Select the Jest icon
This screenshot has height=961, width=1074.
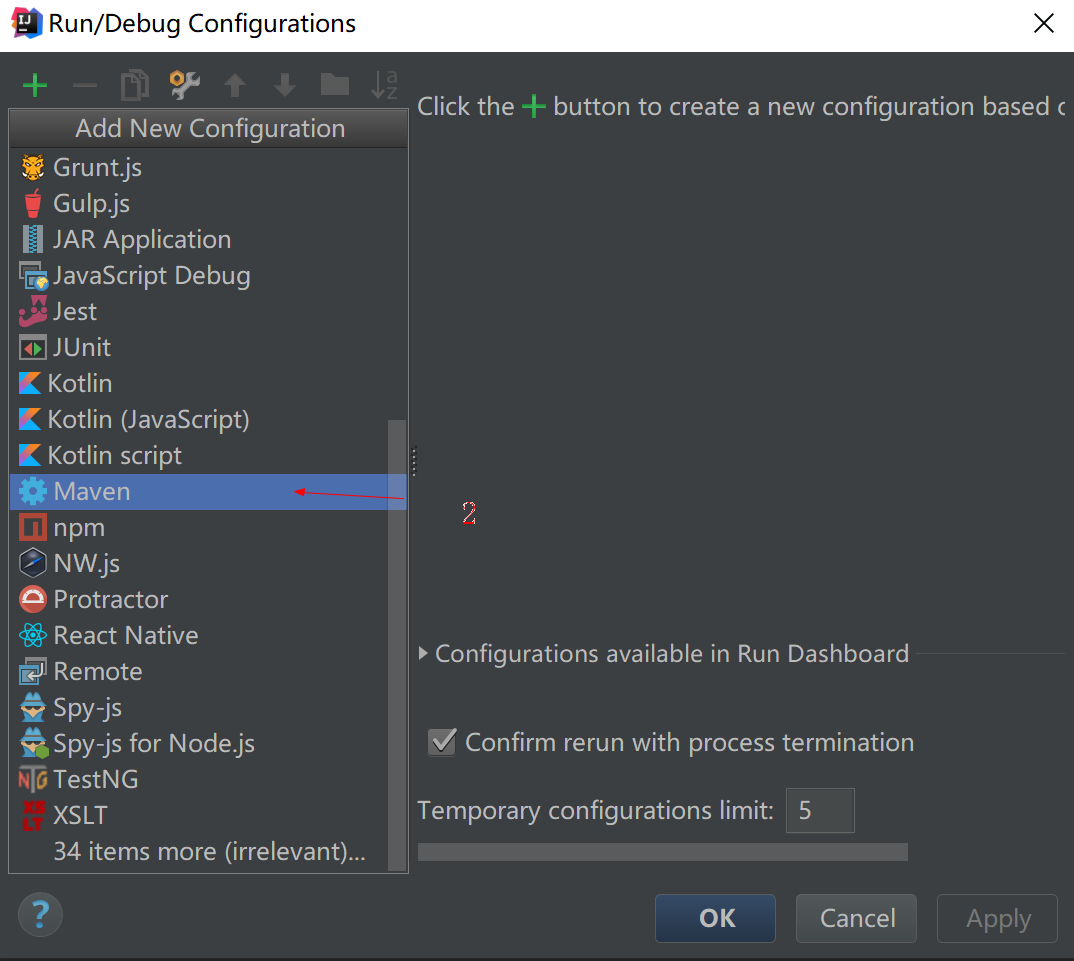click(33, 311)
